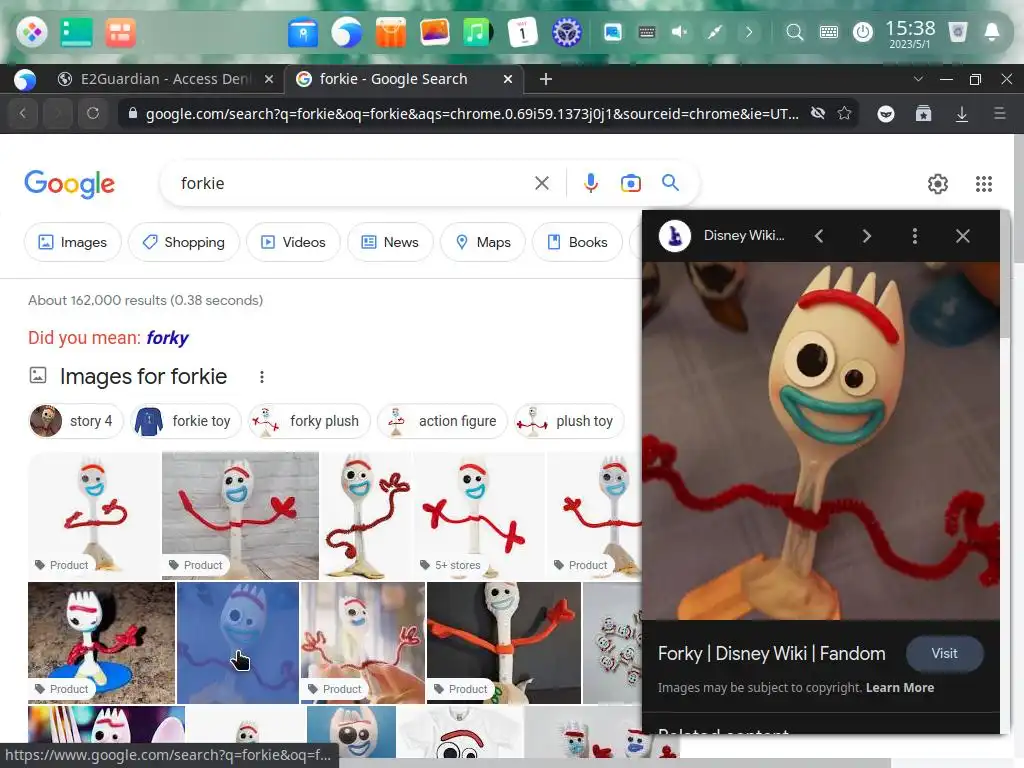Launch the green music player dock icon
The width and height of the screenshot is (1024, 768).
[x=478, y=32]
